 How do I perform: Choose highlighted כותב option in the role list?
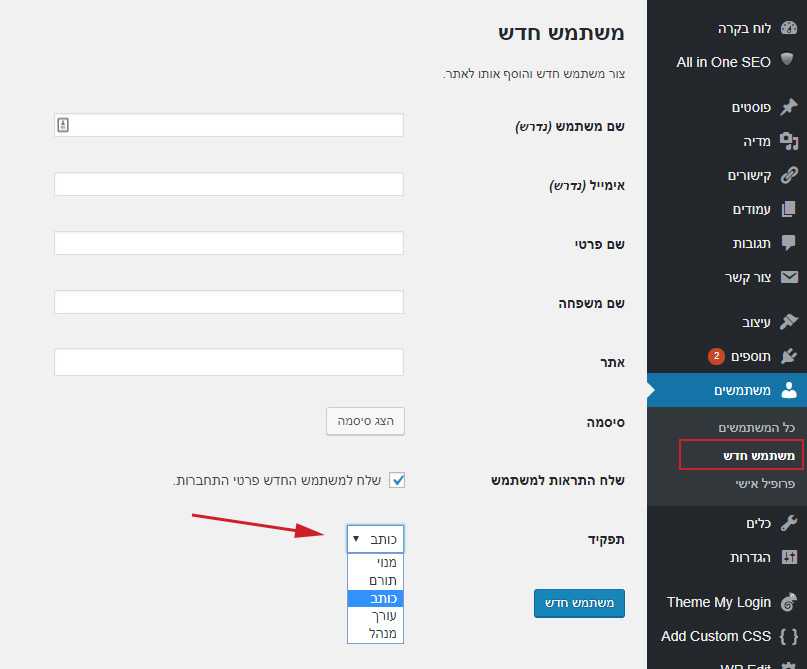click(375, 598)
